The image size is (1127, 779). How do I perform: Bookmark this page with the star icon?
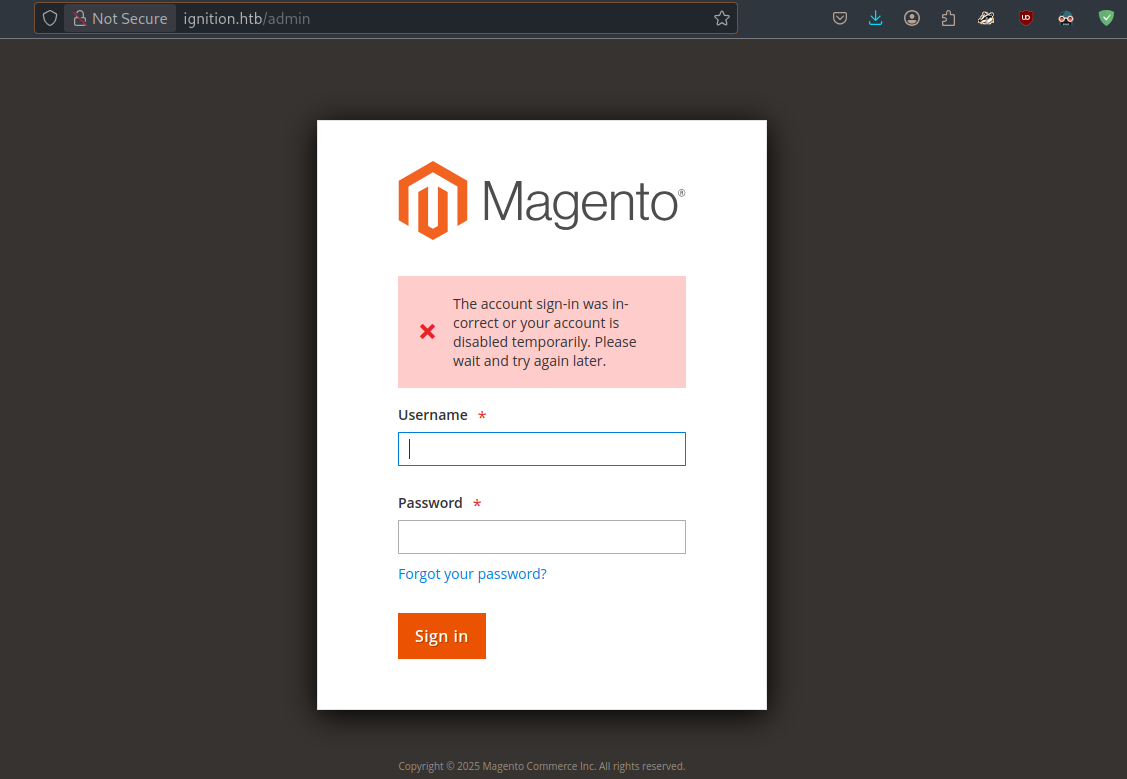[722, 19]
